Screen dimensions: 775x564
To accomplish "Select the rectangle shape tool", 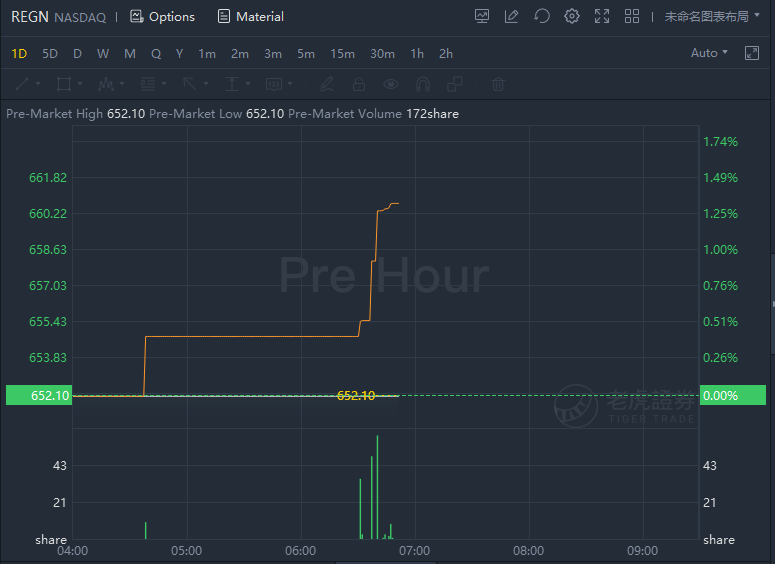I will coord(64,84).
